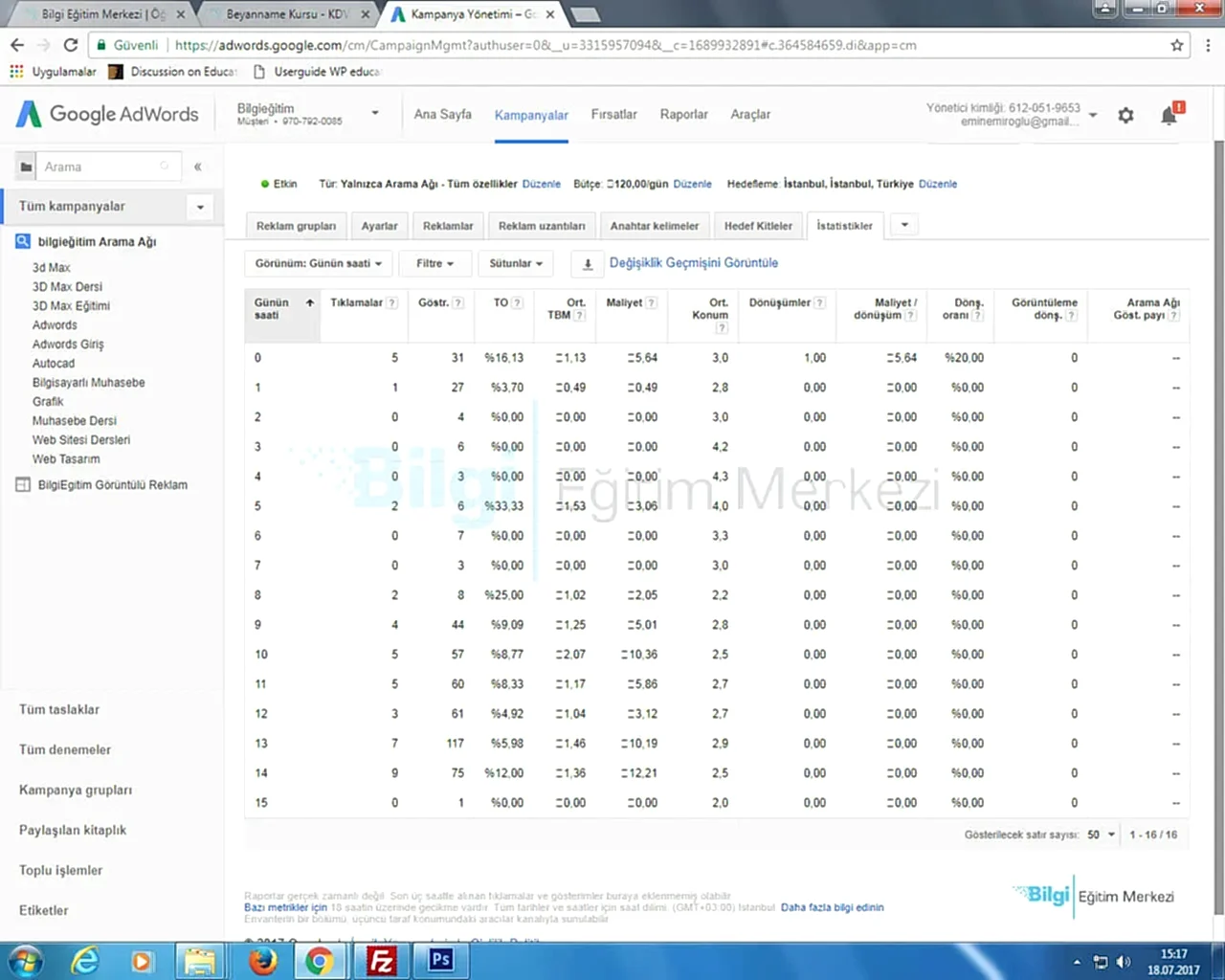Expand the Tüm kampanyalar dropdown arrow
Viewport: 1225px width, 980px height.
pos(200,207)
